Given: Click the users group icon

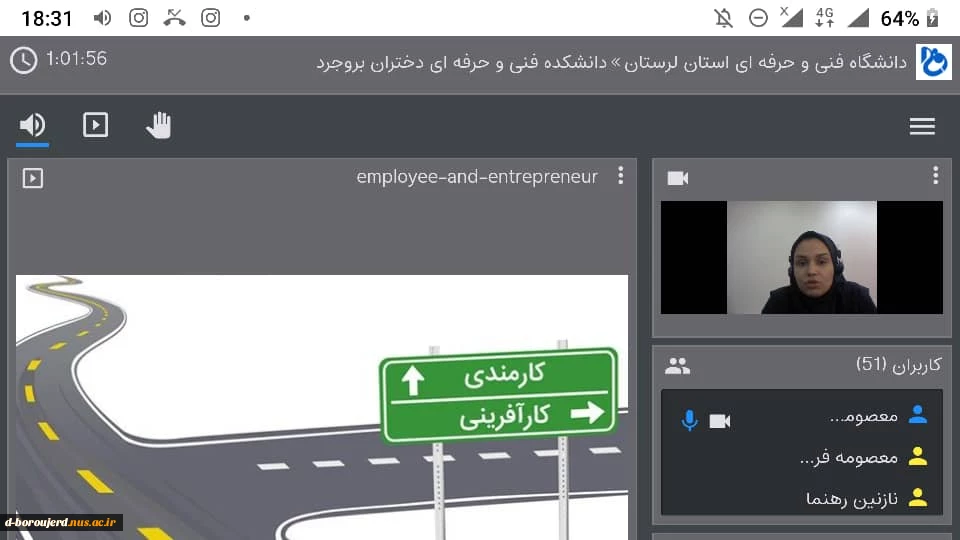Looking at the screenshot, I should click(x=677, y=366).
